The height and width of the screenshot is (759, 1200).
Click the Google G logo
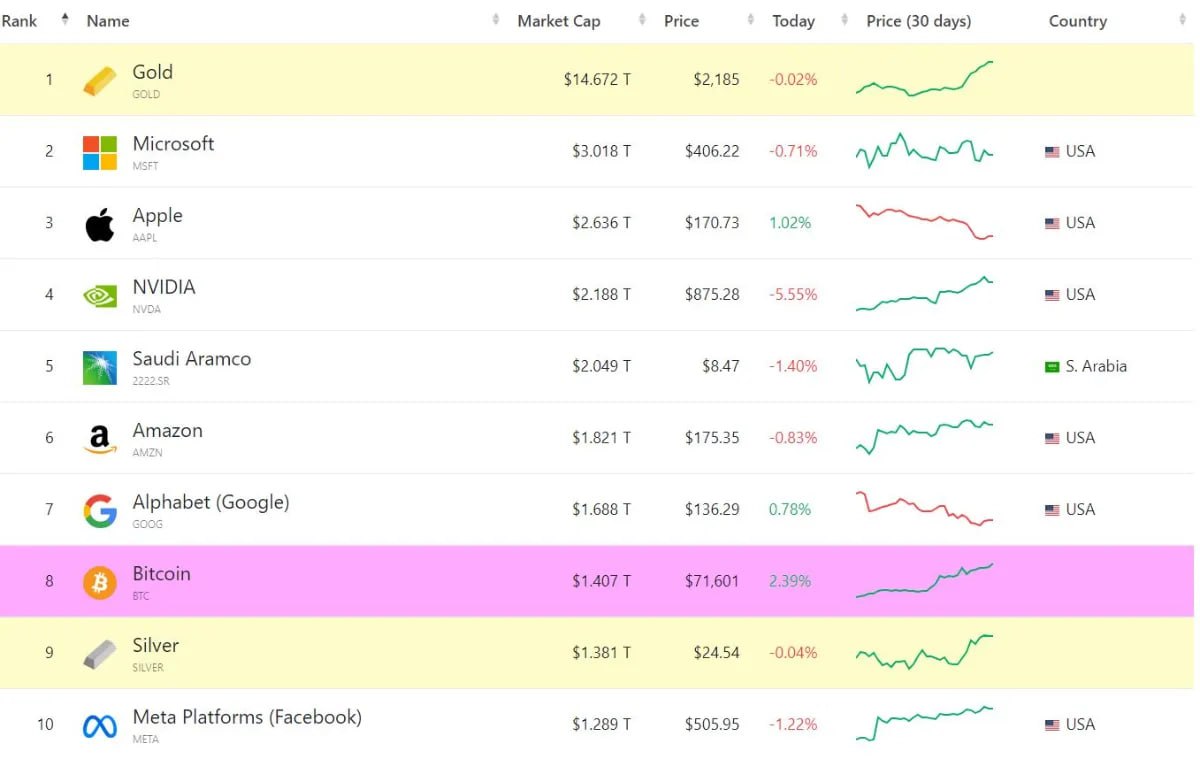(x=99, y=511)
